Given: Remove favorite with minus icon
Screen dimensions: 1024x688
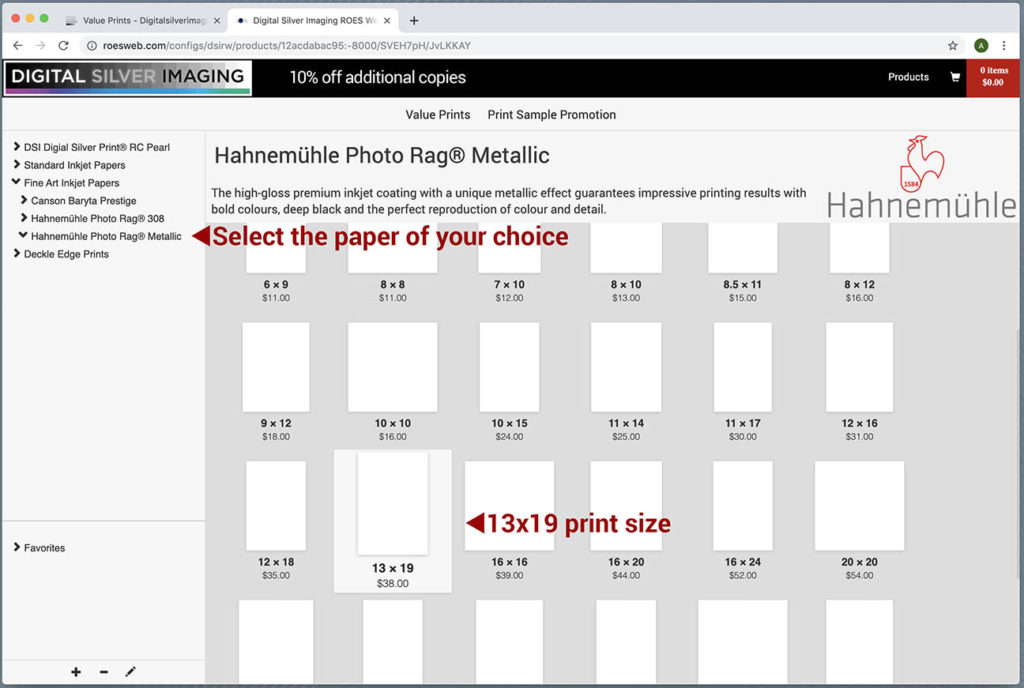Looking at the screenshot, I should pyautogui.click(x=104, y=672).
